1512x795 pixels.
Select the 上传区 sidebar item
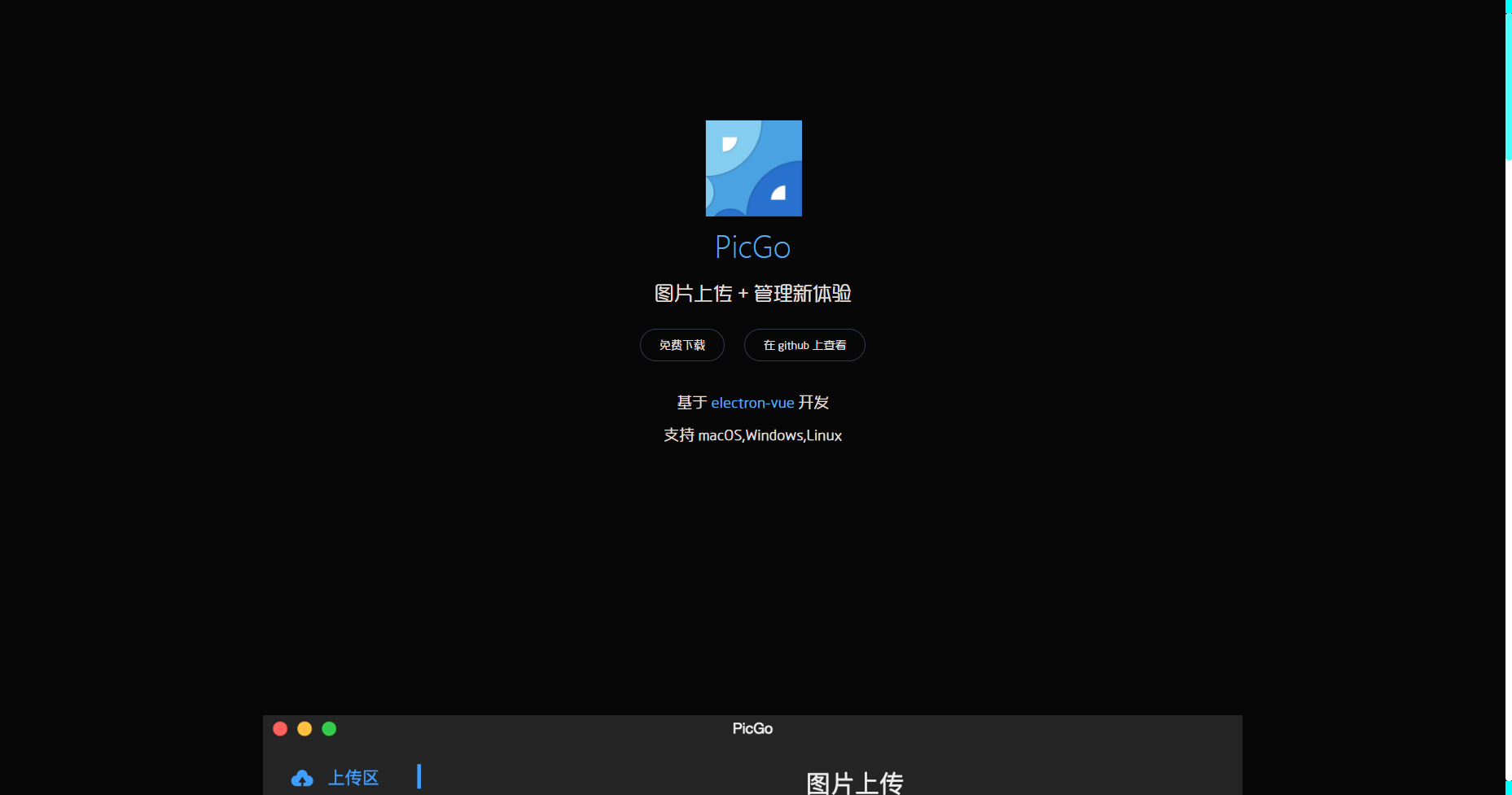click(353, 778)
